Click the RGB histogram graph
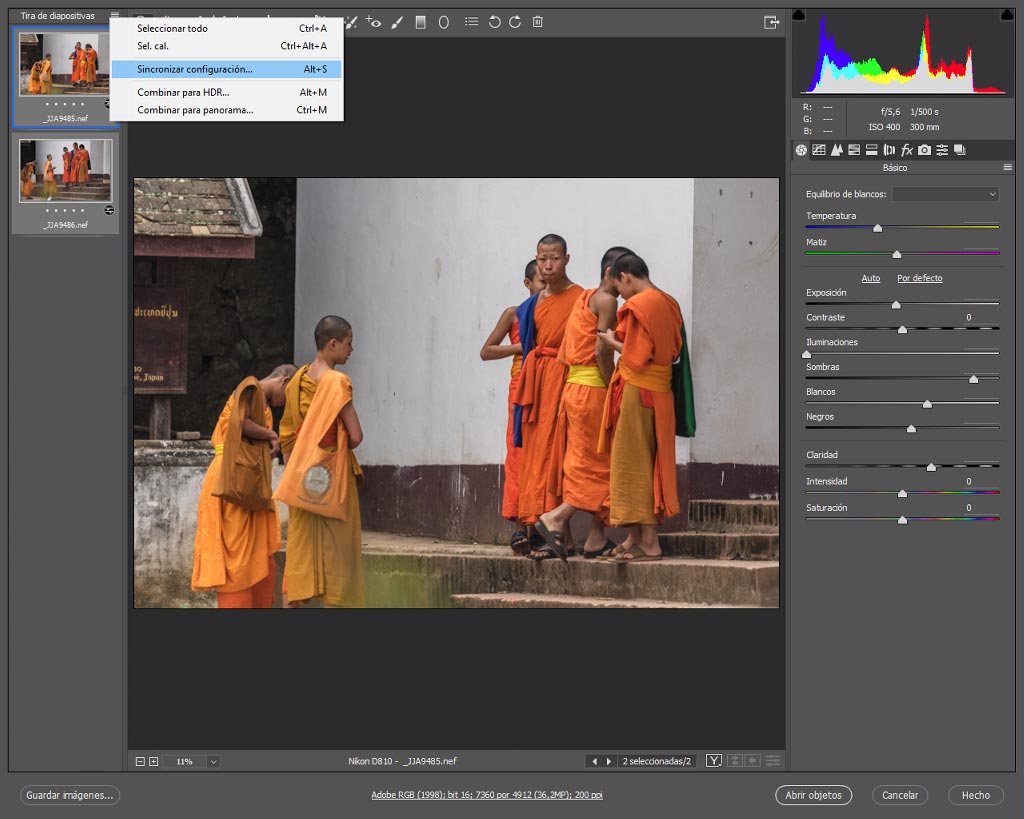This screenshot has width=1024, height=819. point(903,54)
